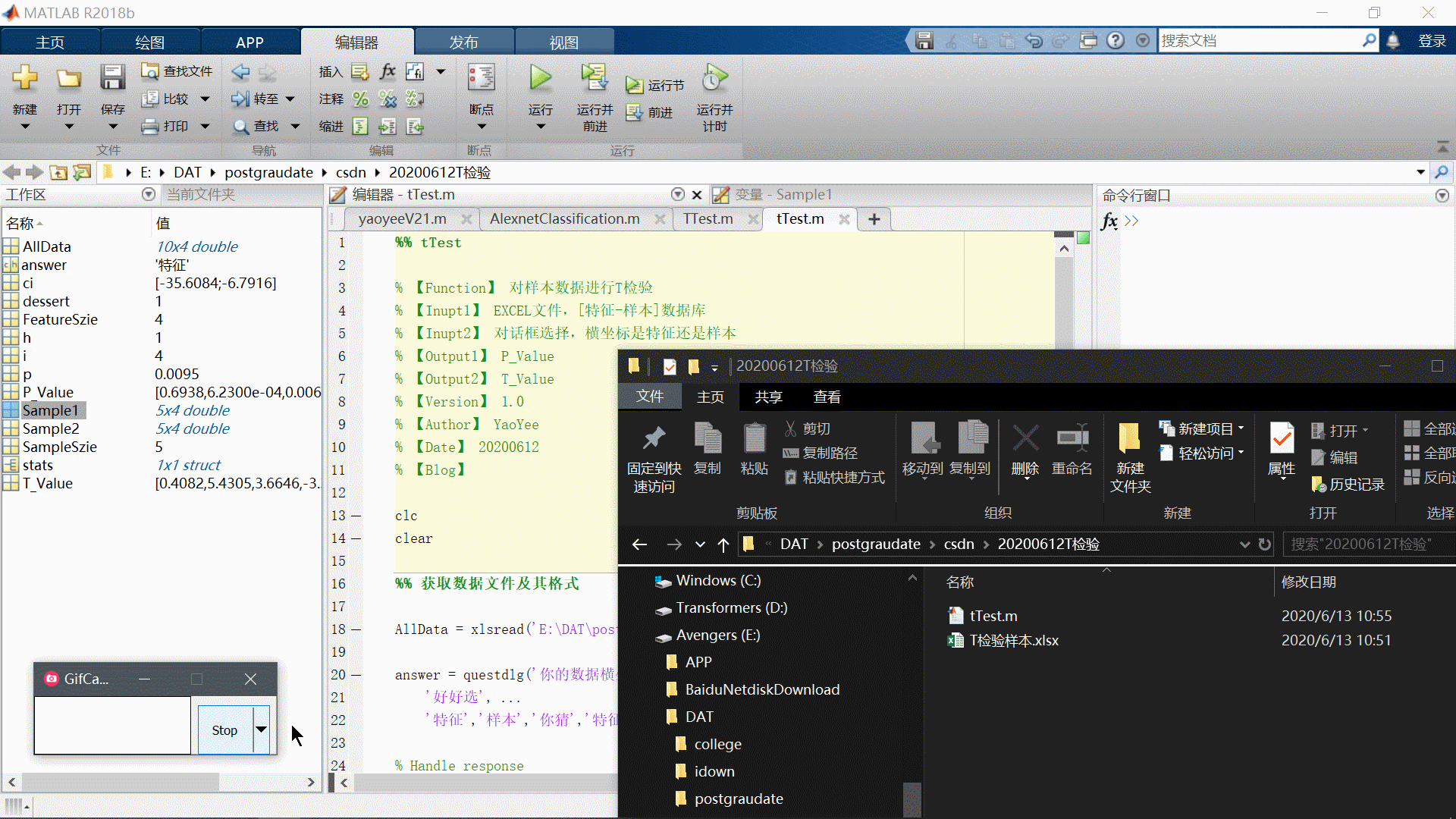Open the T检验样本.xlsx file entry
Screen dimensions: 1456x819
tap(1013, 640)
